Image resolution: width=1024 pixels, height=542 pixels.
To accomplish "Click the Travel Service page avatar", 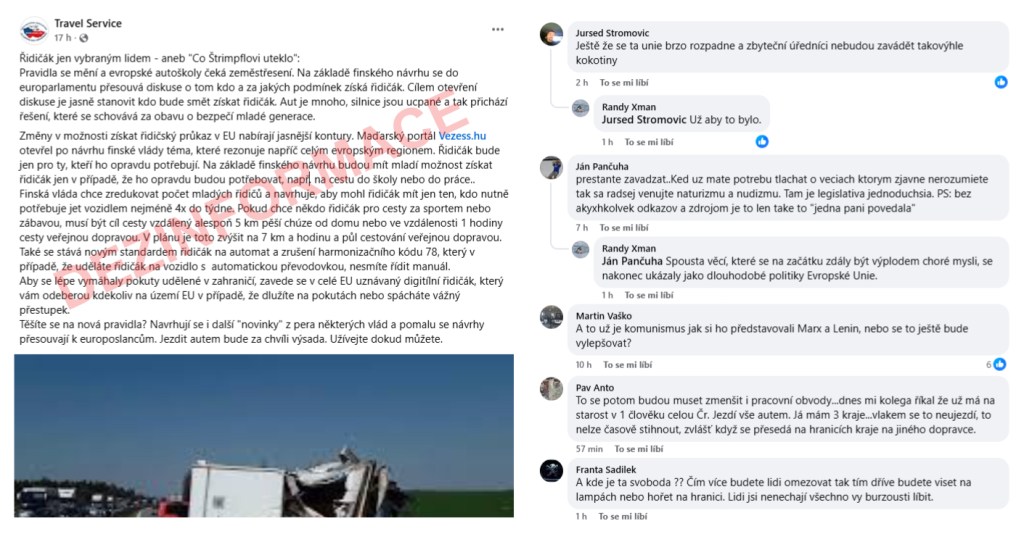I will [x=34, y=31].
